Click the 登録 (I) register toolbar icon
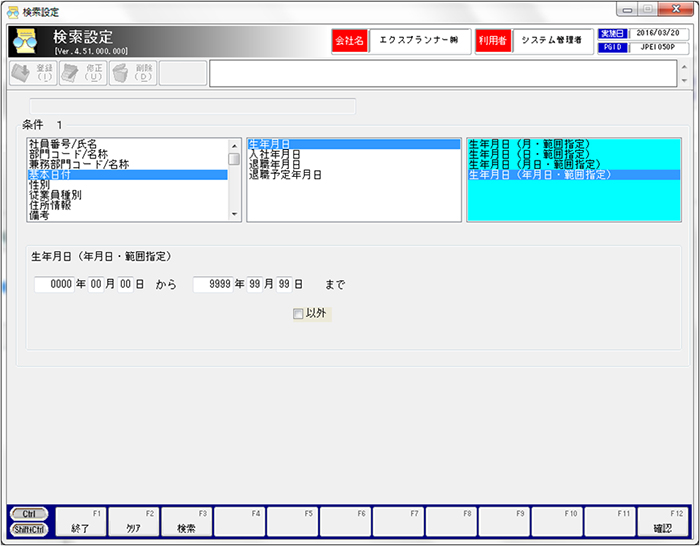This screenshot has width=700, height=546. point(32,73)
